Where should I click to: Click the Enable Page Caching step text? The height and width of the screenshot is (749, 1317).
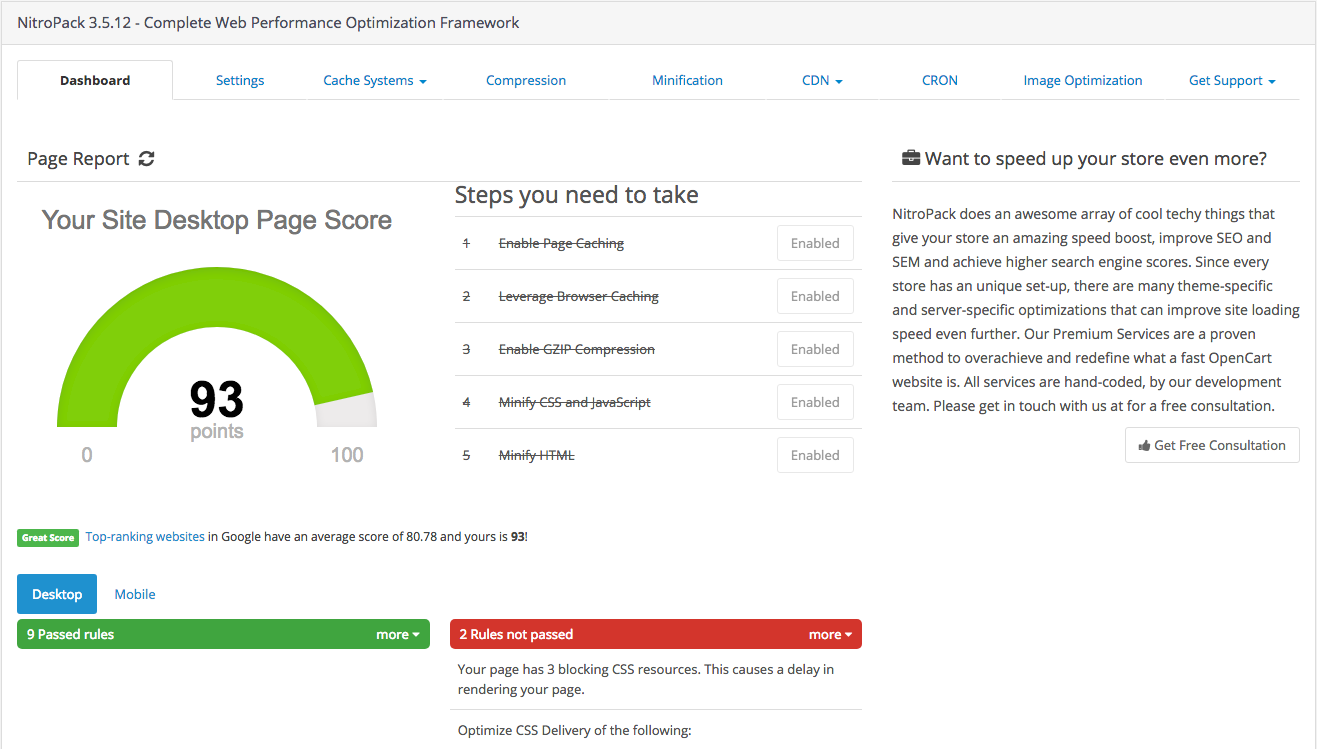pos(561,243)
